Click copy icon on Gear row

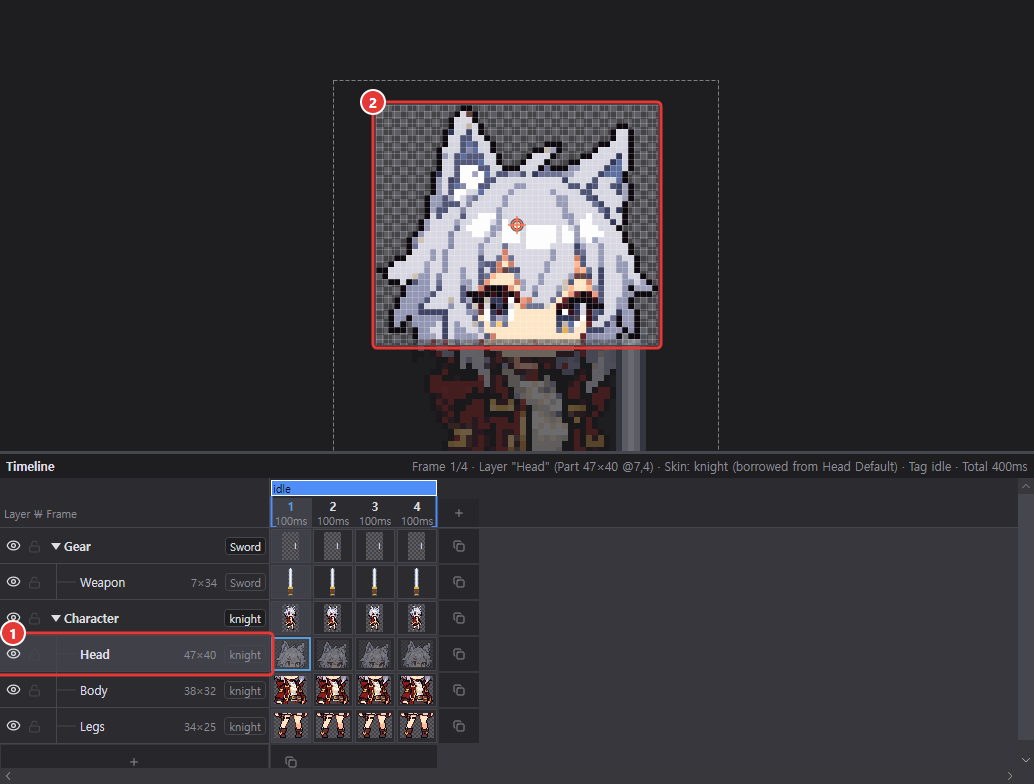(459, 546)
